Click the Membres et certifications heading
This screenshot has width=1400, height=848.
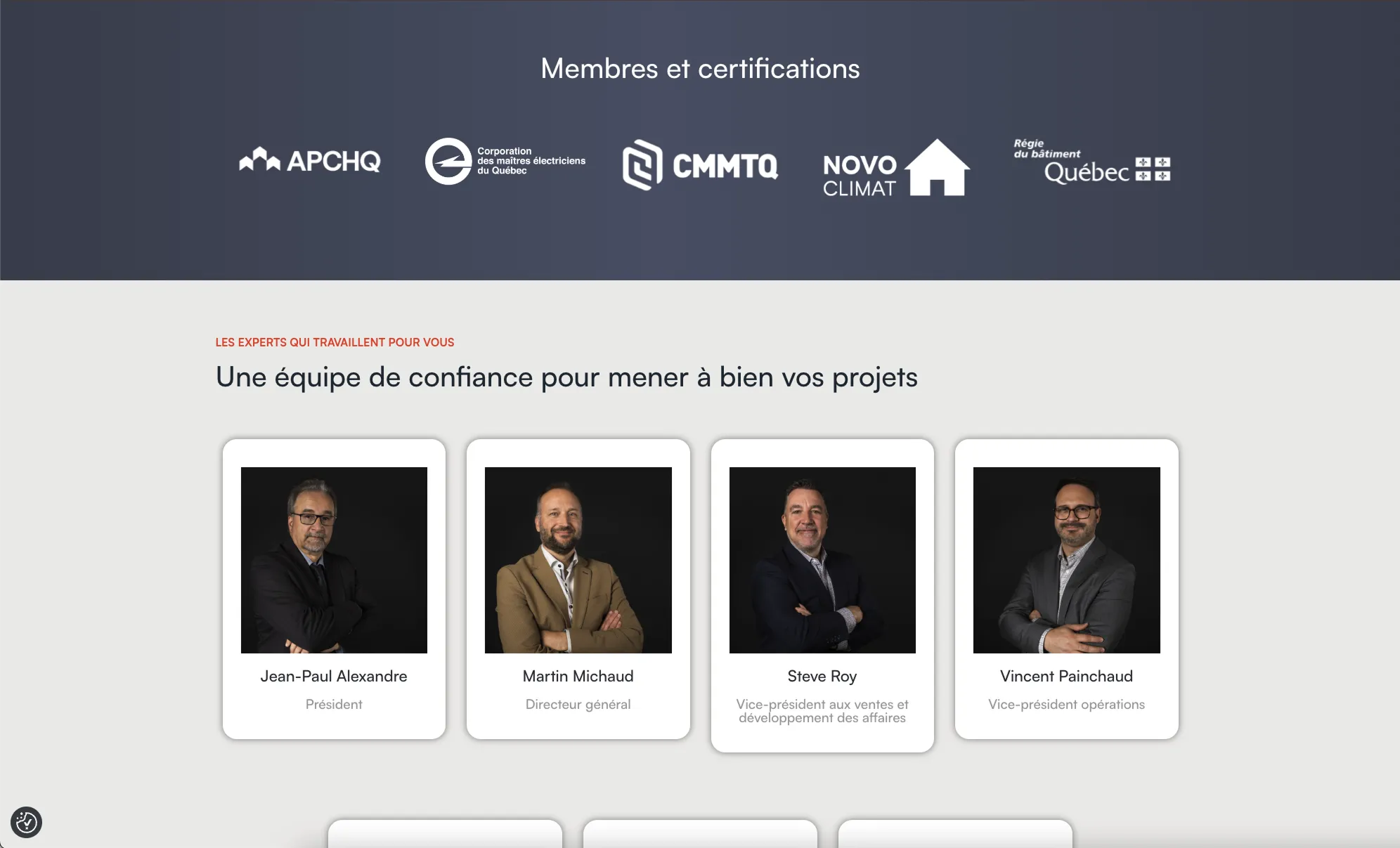point(700,69)
